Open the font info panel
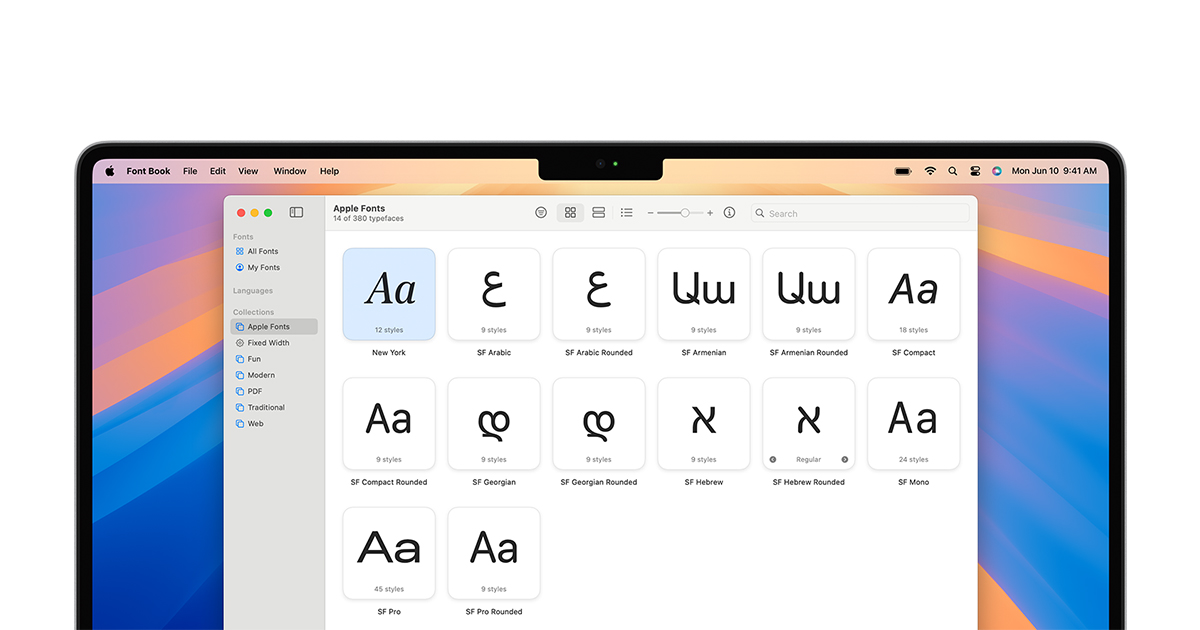Image resolution: width=1200 pixels, height=630 pixels. click(x=729, y=212)
